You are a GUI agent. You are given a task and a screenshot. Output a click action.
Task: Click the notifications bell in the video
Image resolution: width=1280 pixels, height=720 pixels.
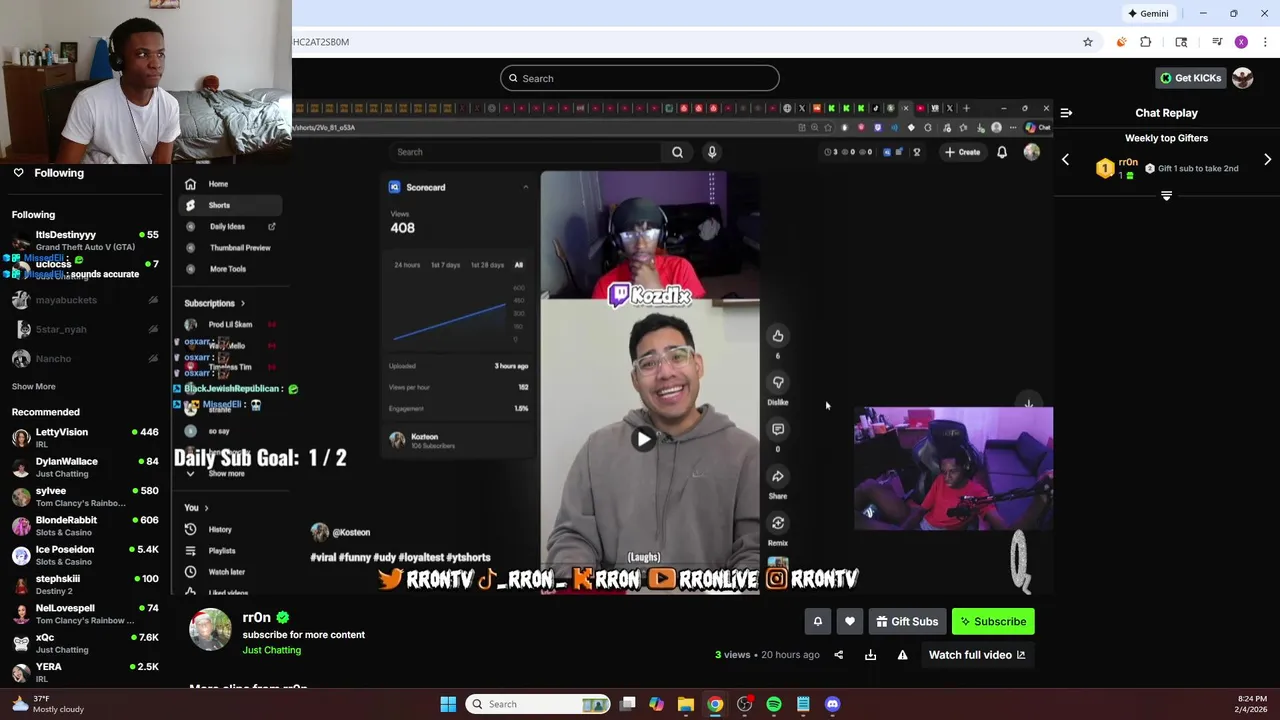pos(1002,152)
